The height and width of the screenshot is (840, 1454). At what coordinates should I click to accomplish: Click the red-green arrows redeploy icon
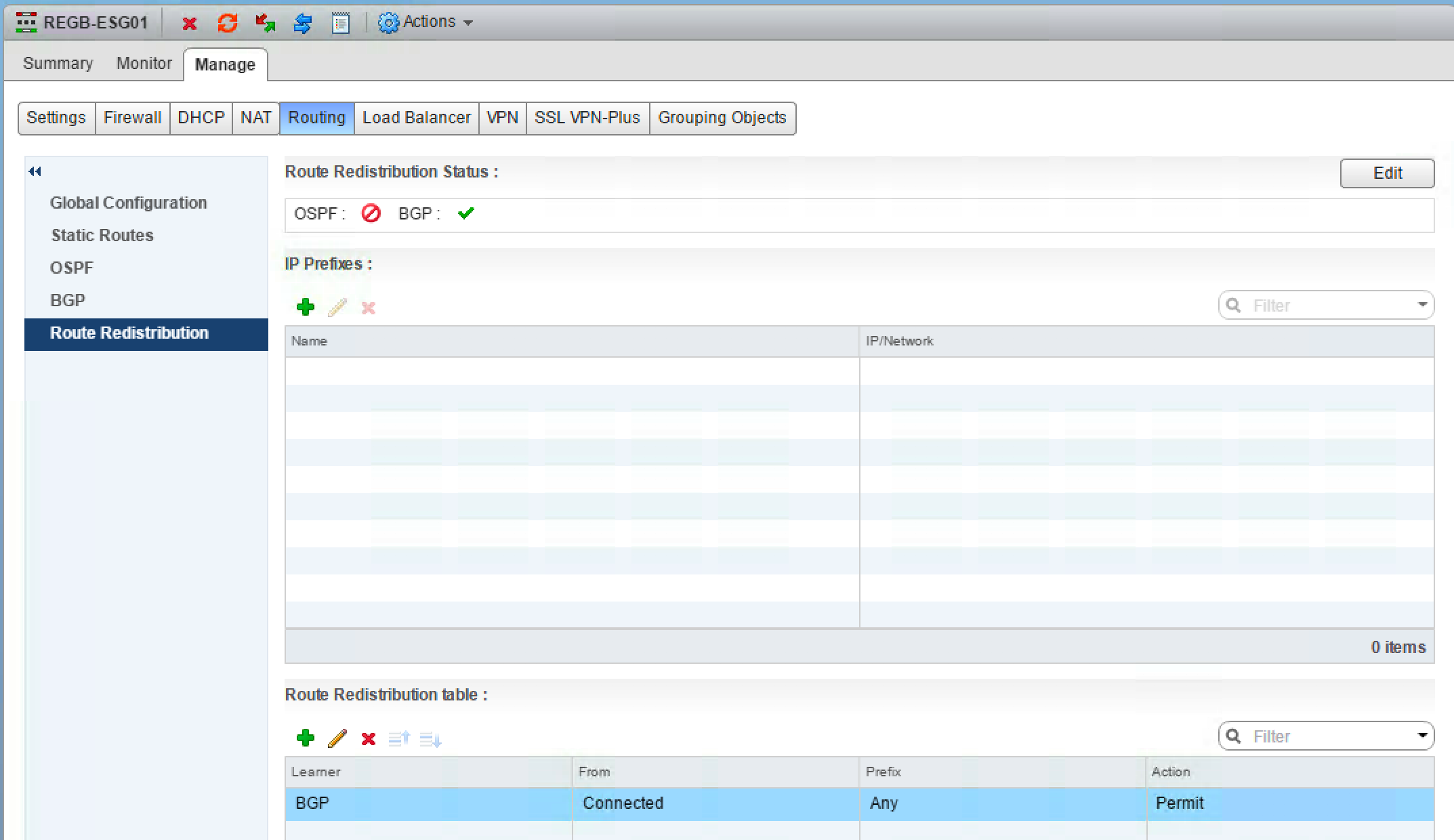click(265, 24)
